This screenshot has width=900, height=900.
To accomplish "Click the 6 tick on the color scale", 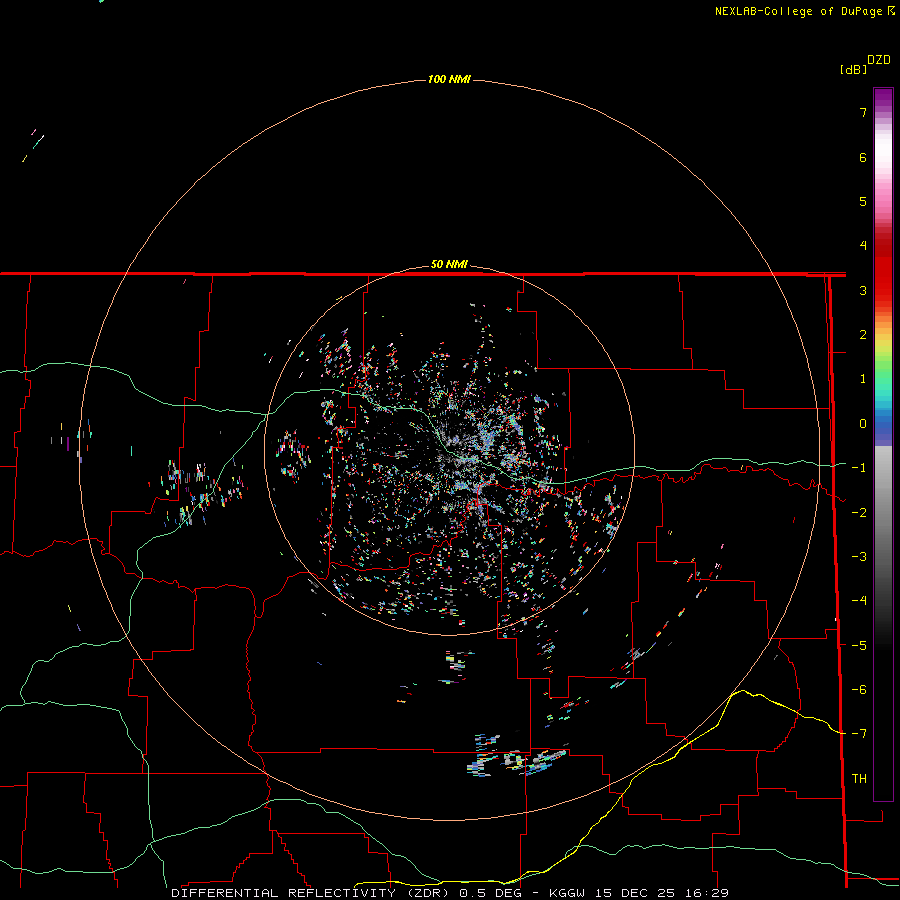I will 863,157.
